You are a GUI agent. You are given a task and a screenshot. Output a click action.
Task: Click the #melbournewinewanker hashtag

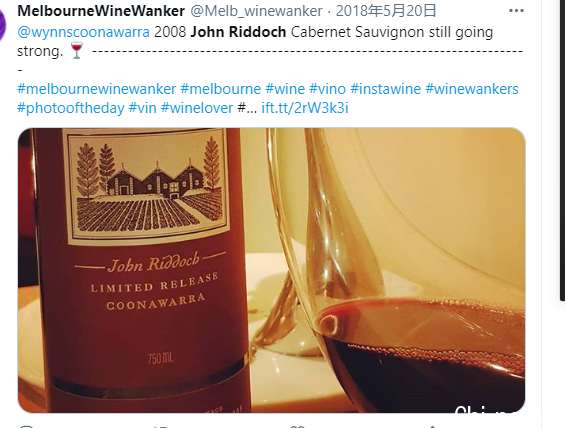click(97, 89)
